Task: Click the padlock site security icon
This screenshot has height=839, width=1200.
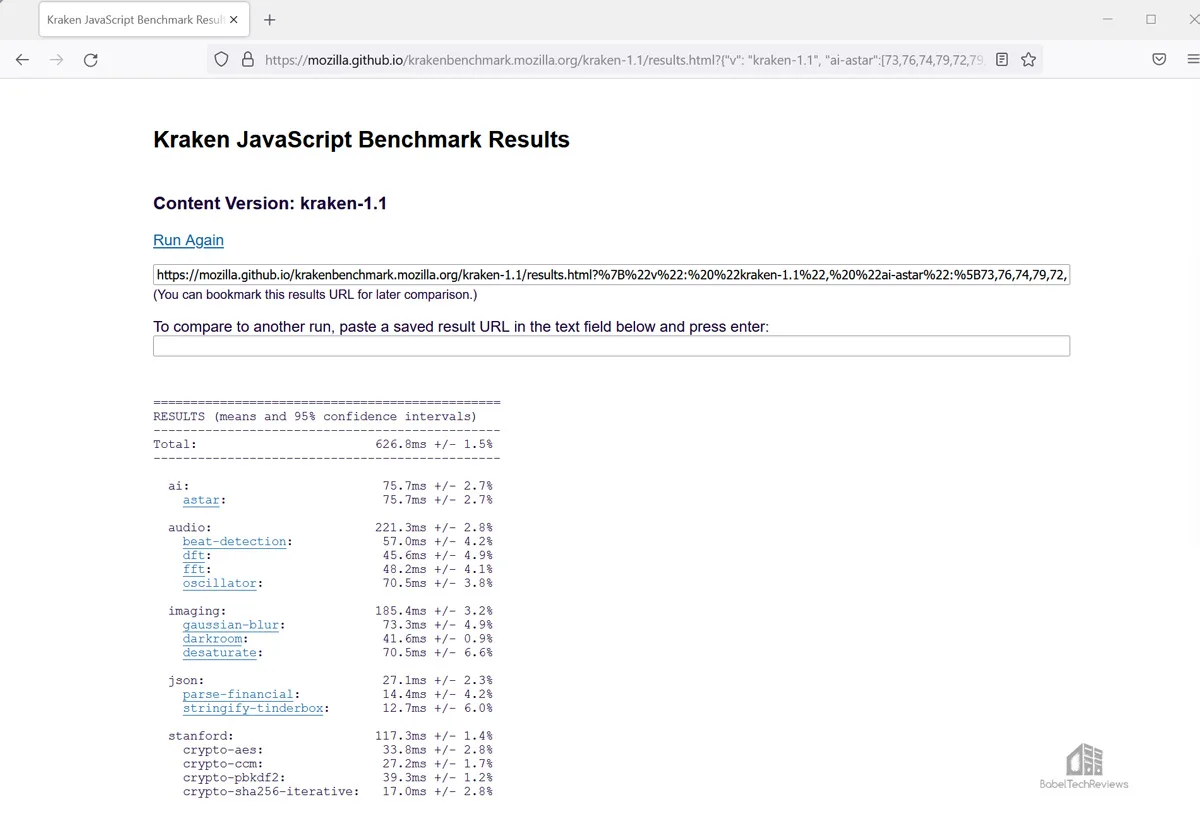Action: (x=248, y=60)
